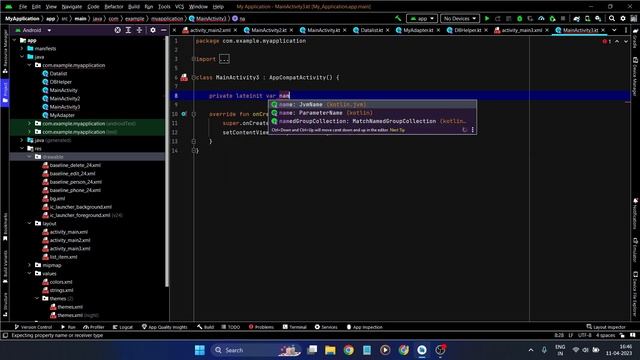
Task: Run the app with green play icon
Action: pos(487,18)
